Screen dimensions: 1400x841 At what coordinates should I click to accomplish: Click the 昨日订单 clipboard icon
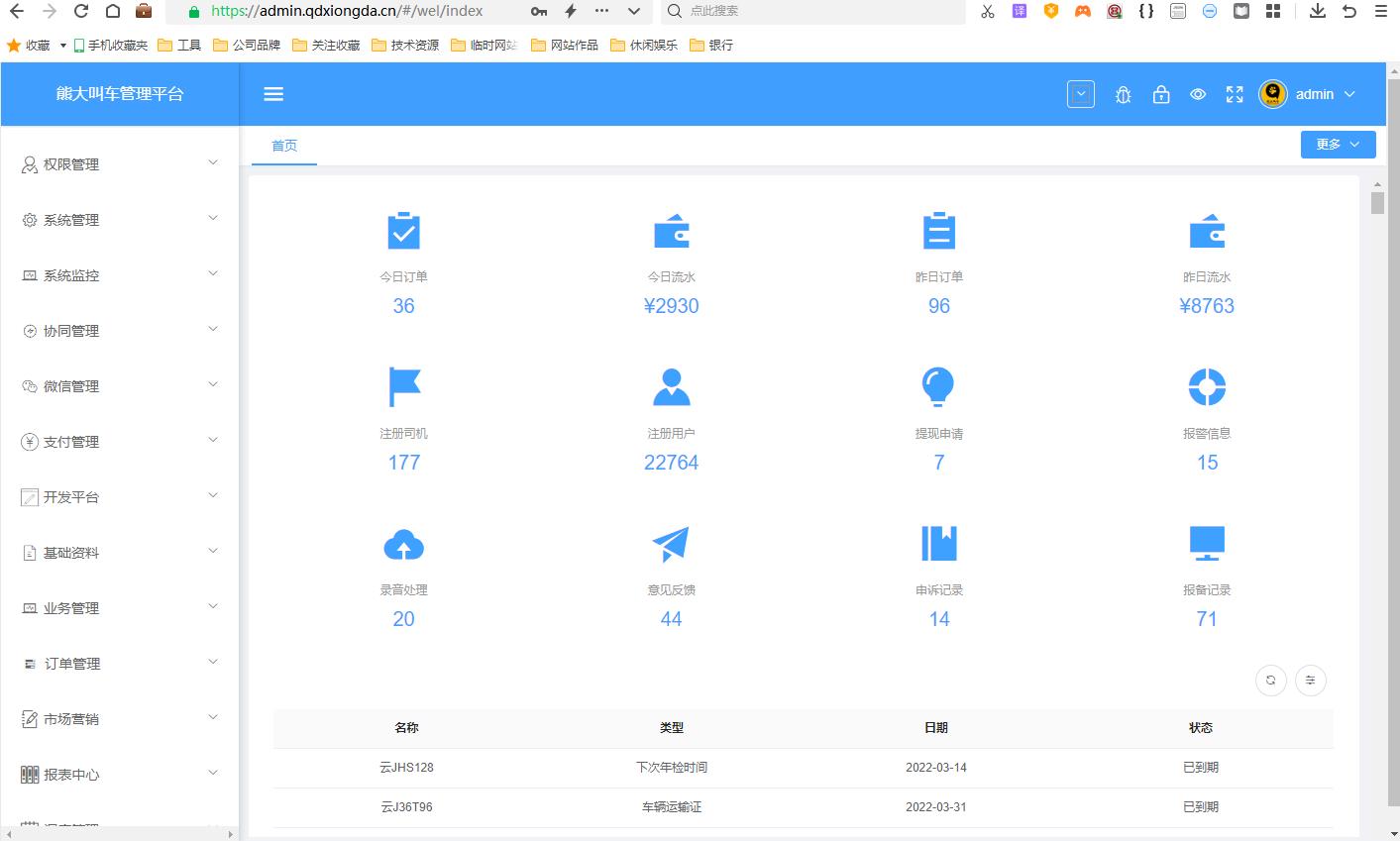[938, 231]
